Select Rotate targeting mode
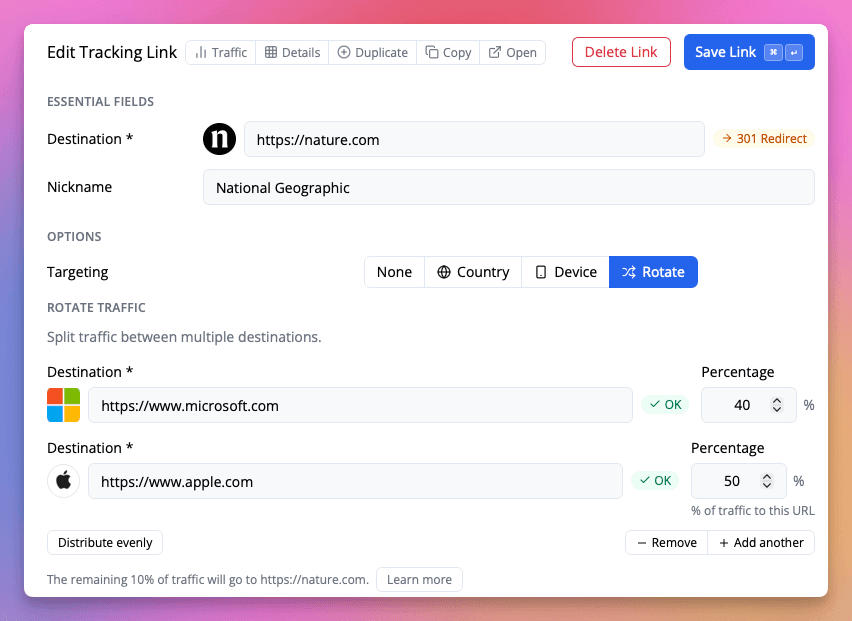This screenshot has width=852, height=621. coord(653,272)
